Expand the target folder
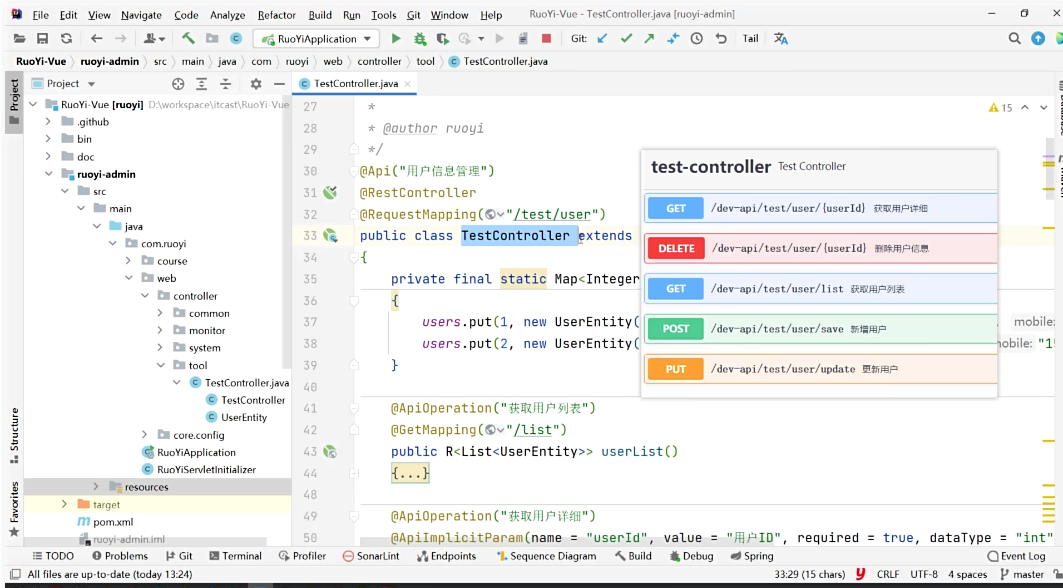 64,504
